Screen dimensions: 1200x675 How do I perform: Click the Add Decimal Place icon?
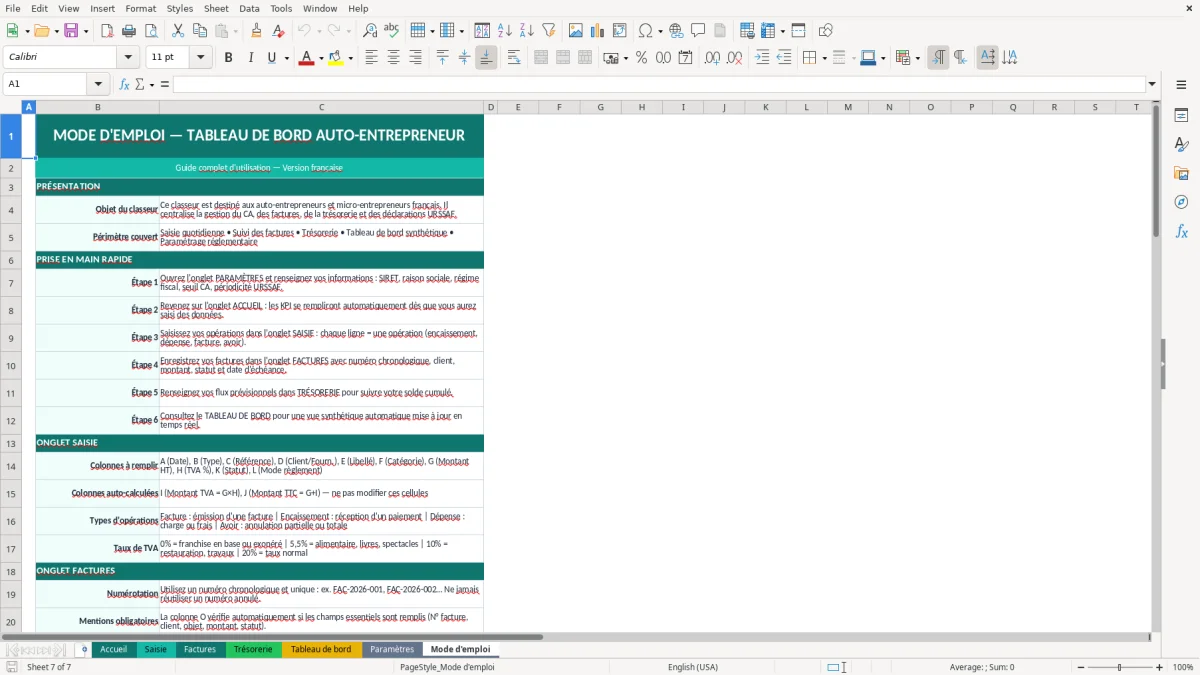[x=713, y=58]
